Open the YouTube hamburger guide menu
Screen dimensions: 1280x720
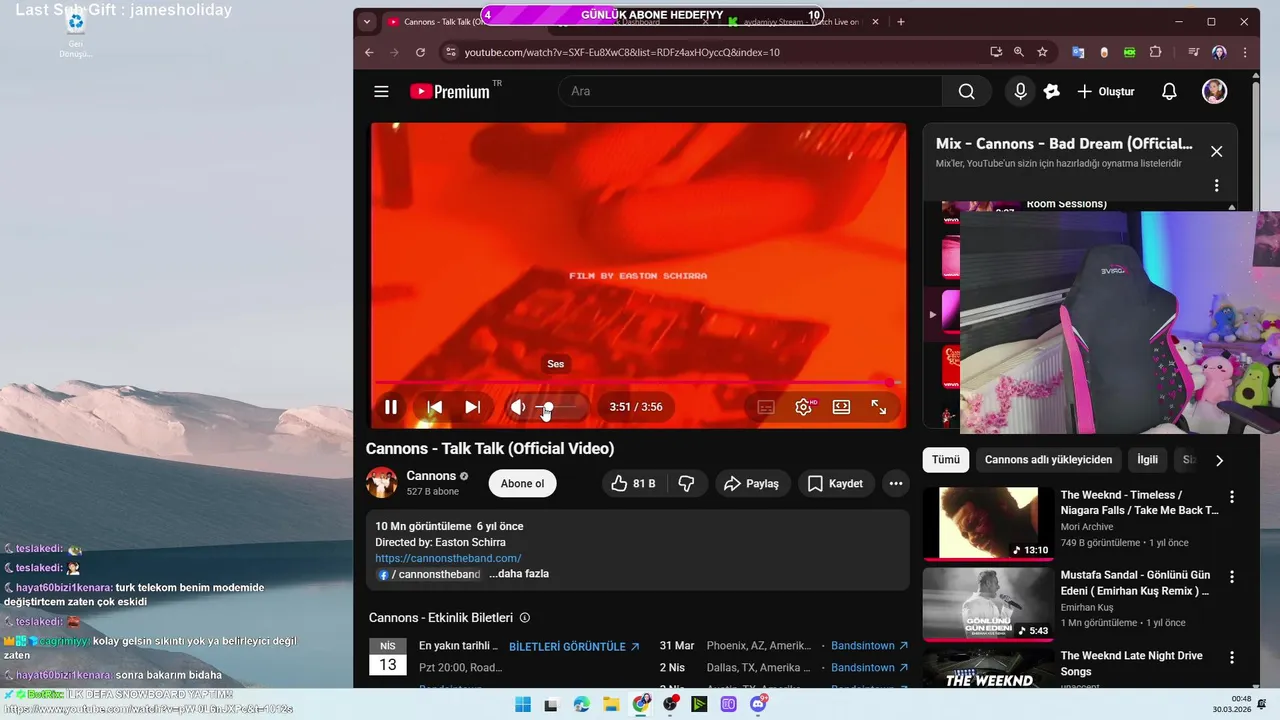point(381,91)
